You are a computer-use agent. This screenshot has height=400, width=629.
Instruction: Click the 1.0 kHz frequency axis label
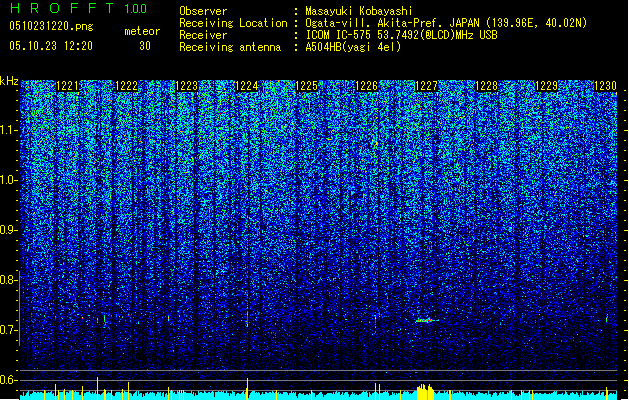9,181
